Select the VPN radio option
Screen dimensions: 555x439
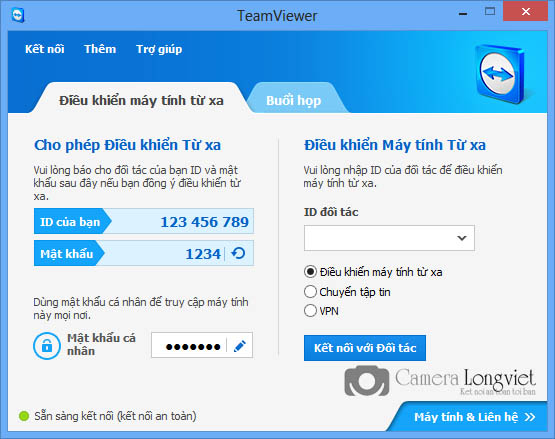tap(310, 310)
